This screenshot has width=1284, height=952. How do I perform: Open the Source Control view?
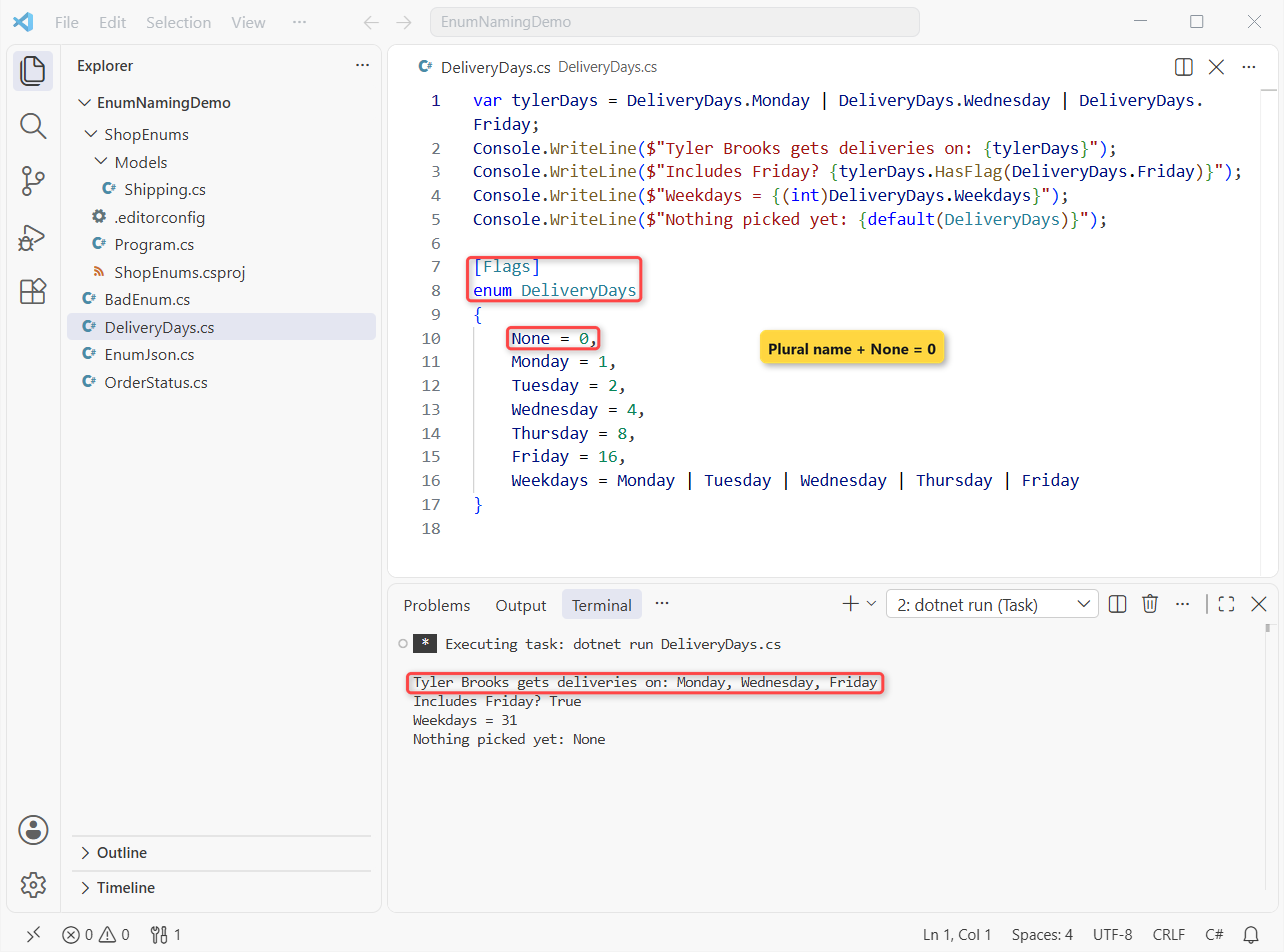(x=33, y=182)
